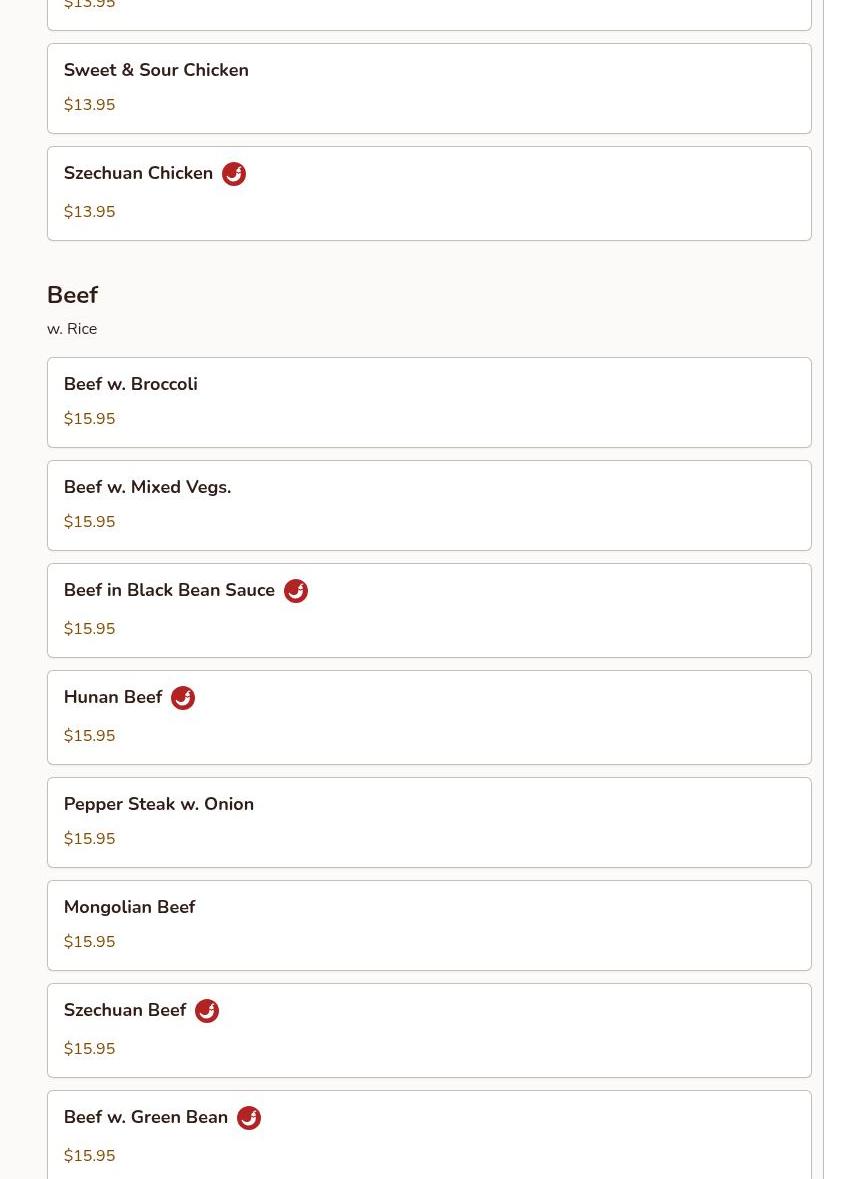Click the chili pepper icon next to Hunan Beef
Viewport: 844px width, 1179px height.
183,698
